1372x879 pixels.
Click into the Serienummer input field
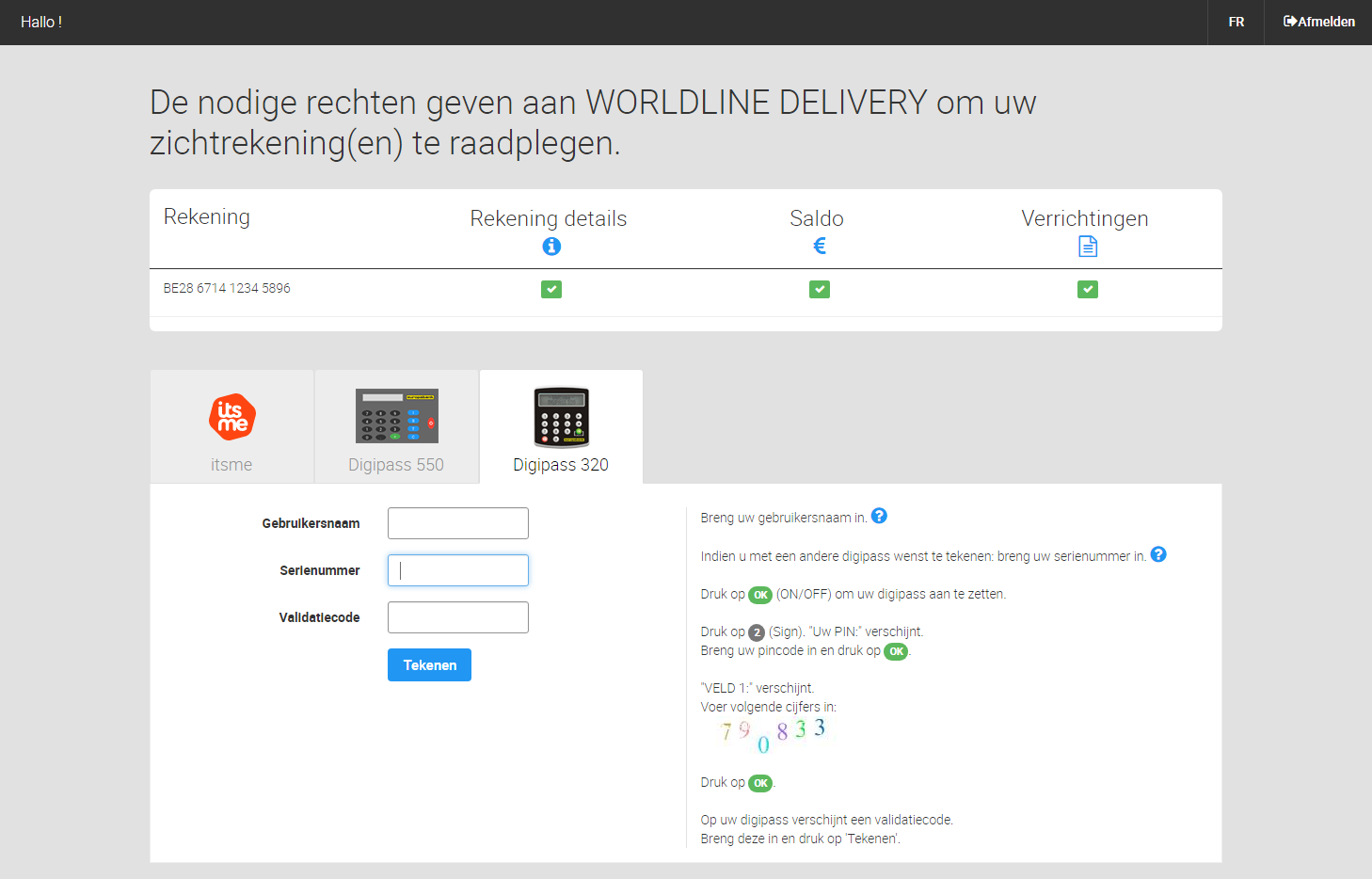(457, 570)
